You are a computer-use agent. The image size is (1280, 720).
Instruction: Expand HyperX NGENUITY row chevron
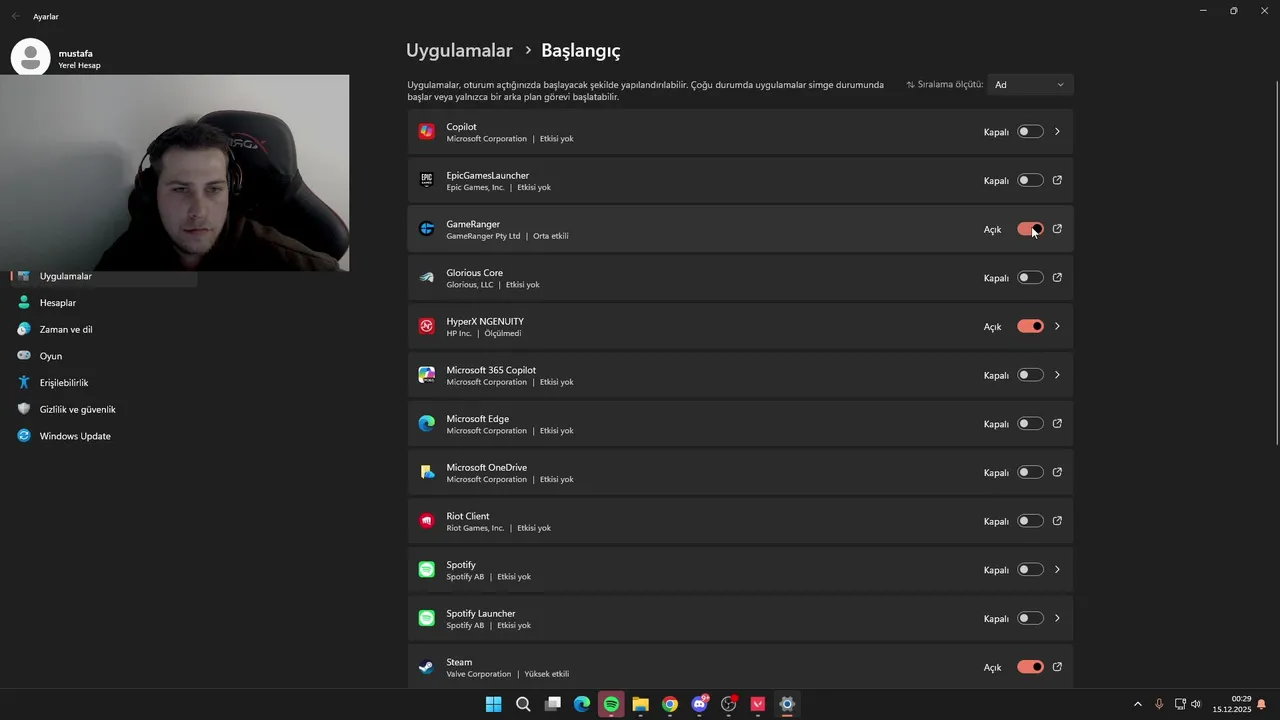click(x=1057, y=326)
